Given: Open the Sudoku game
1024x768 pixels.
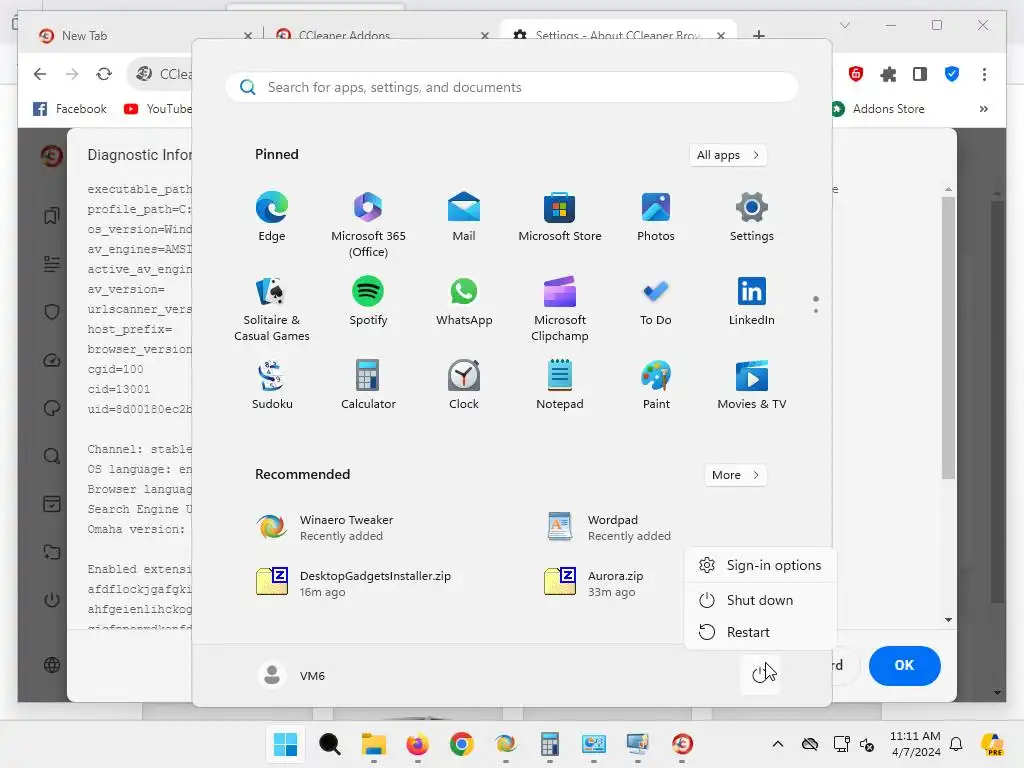Looking at the screenshot, I should (x=272, y=385).
